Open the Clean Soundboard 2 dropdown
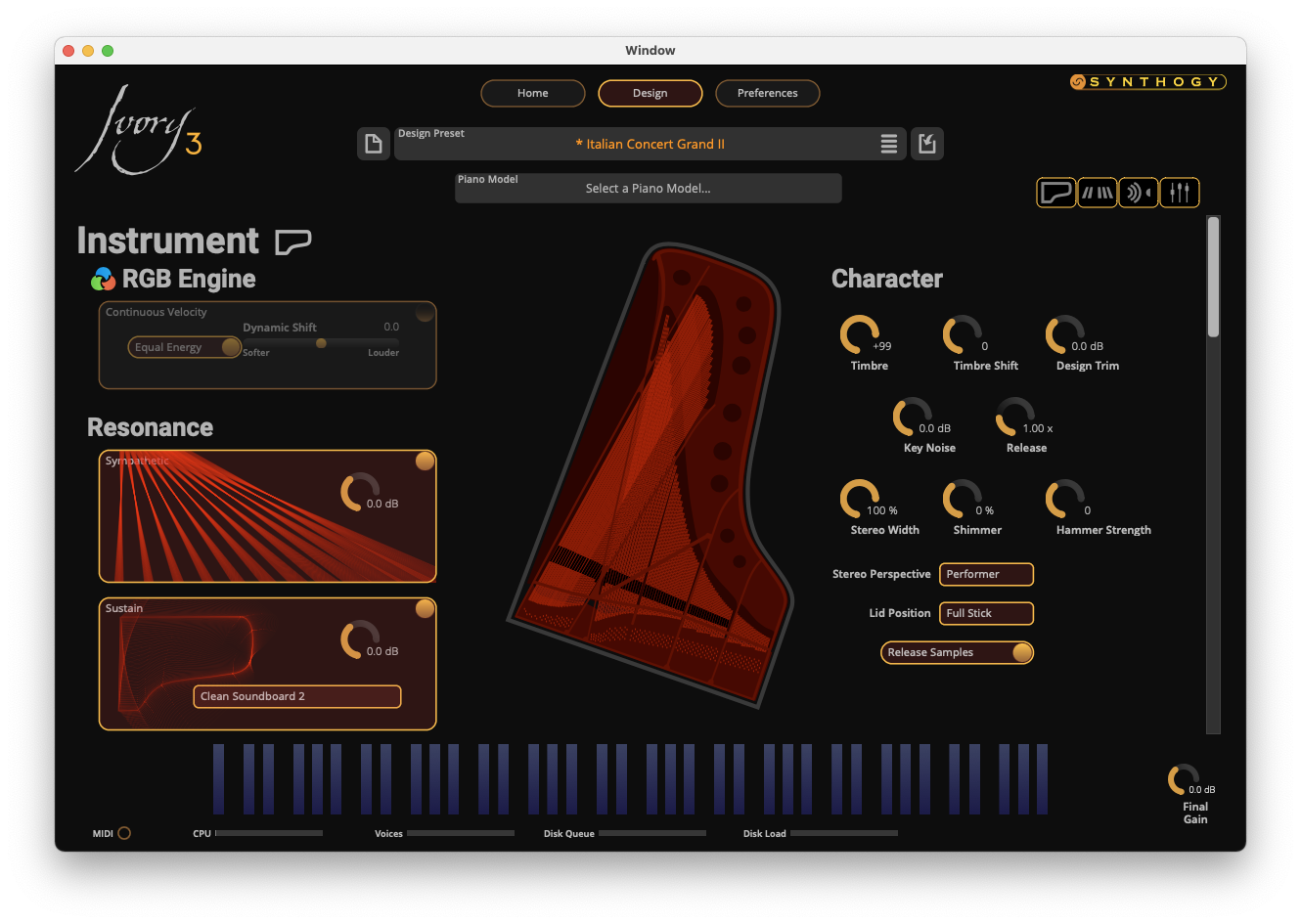 297,696
